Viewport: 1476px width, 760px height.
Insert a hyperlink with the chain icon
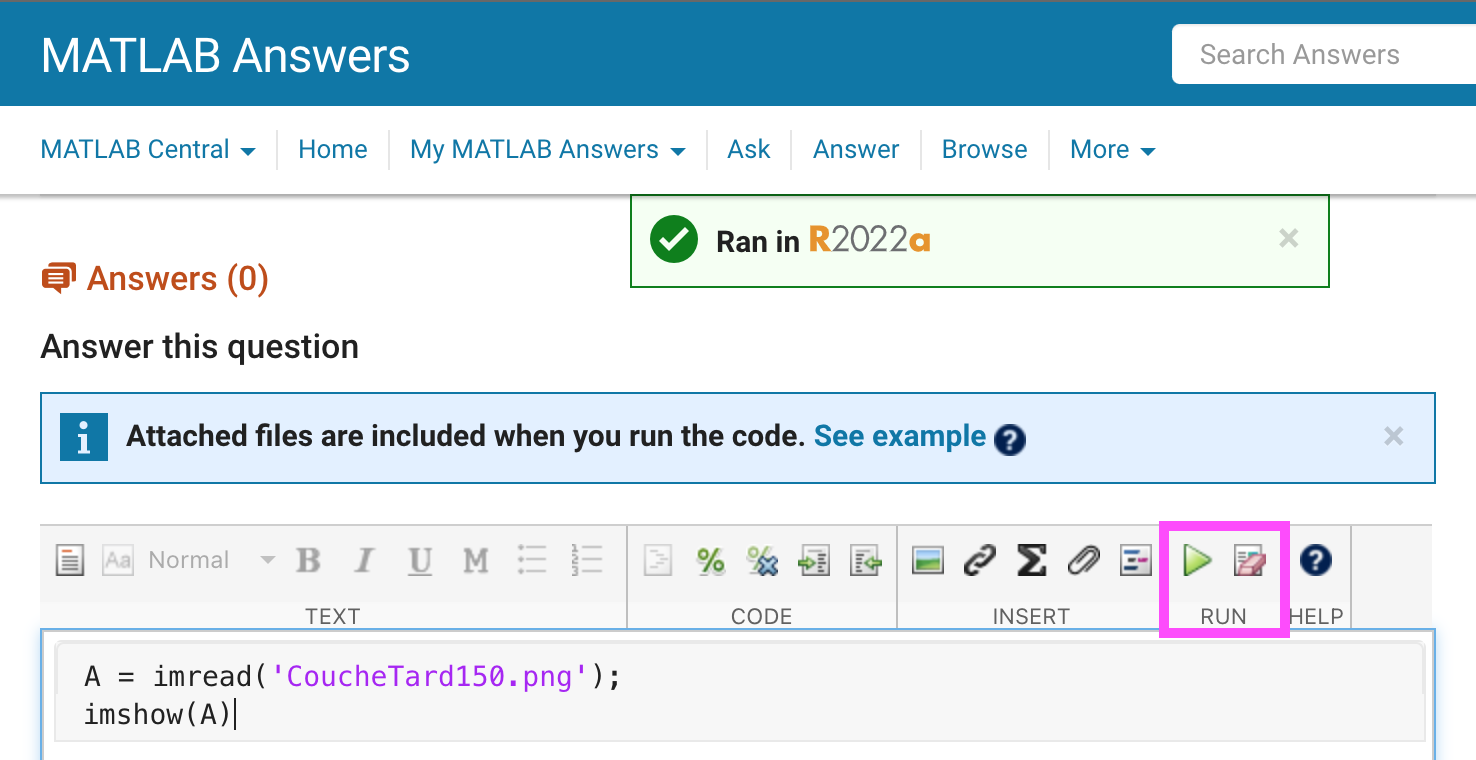click(980, 560)
